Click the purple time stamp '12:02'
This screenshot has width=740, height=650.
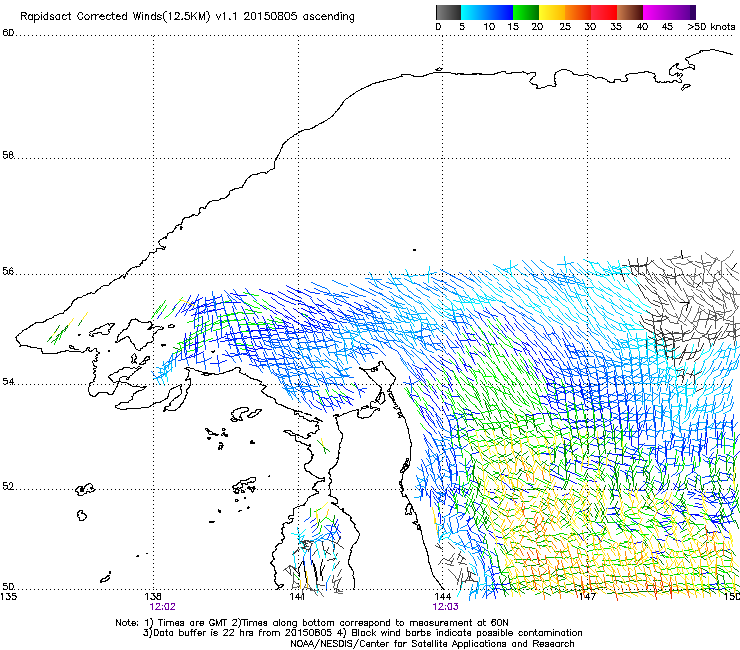(x=162, y=607)
